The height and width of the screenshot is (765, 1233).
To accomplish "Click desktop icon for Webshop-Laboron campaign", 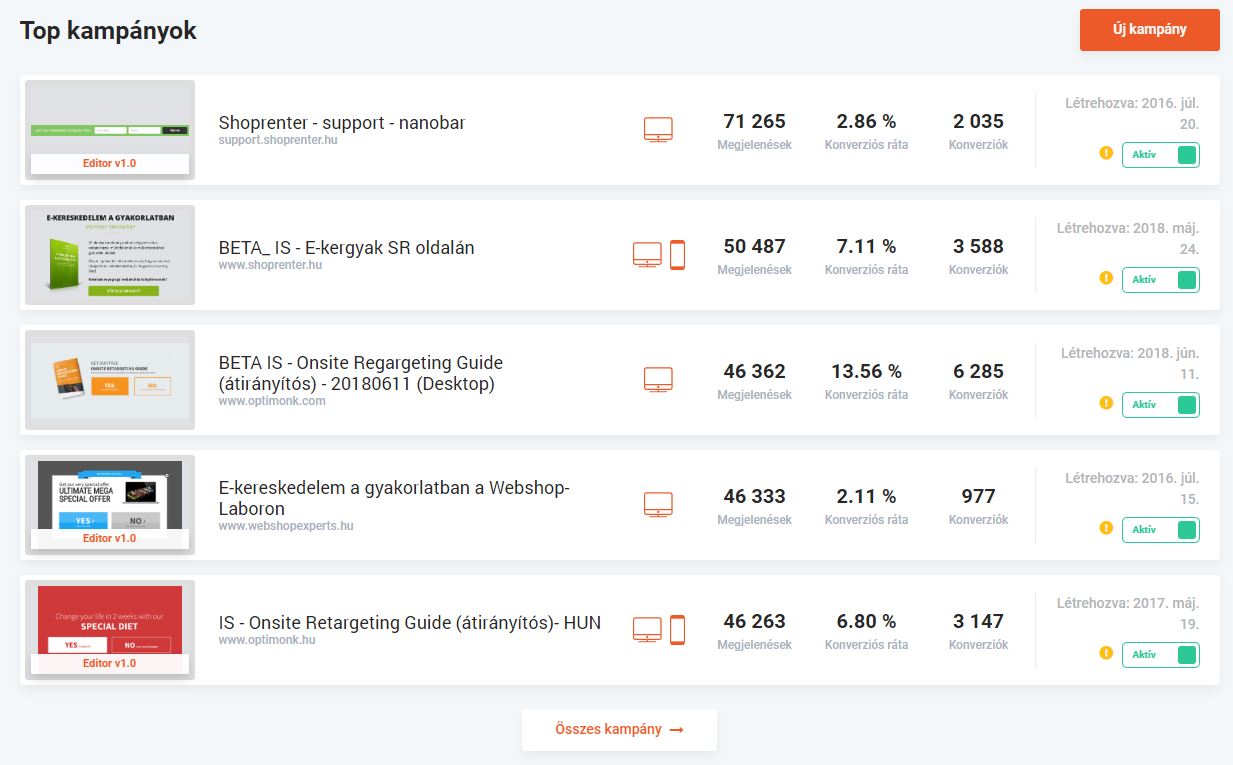I will coord(658,505).
